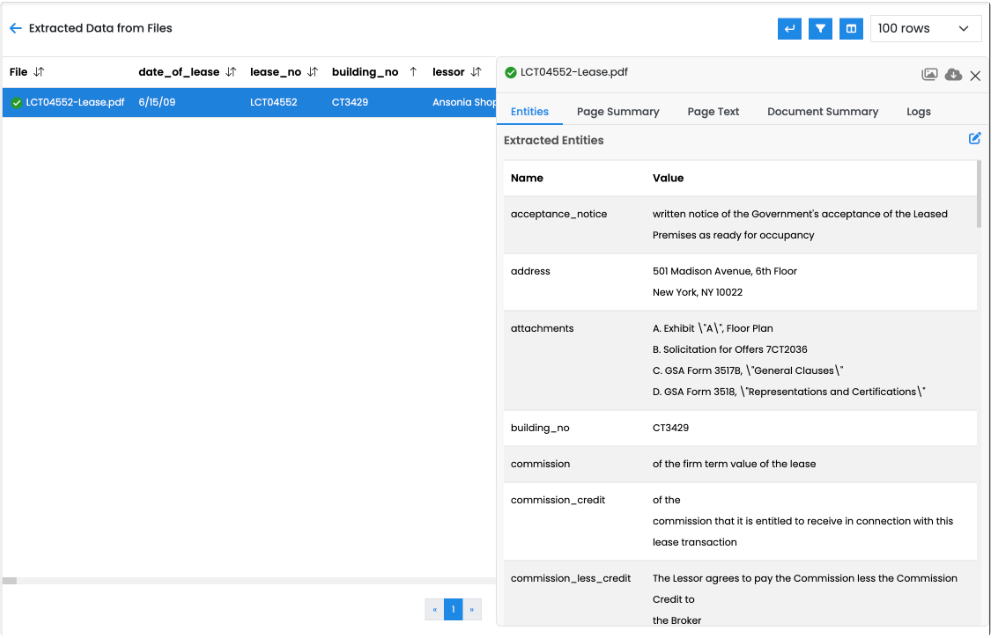This screenshot has height=638, width=992.
Task: Go back using the blue arrow icon
Action: point(16,28)
